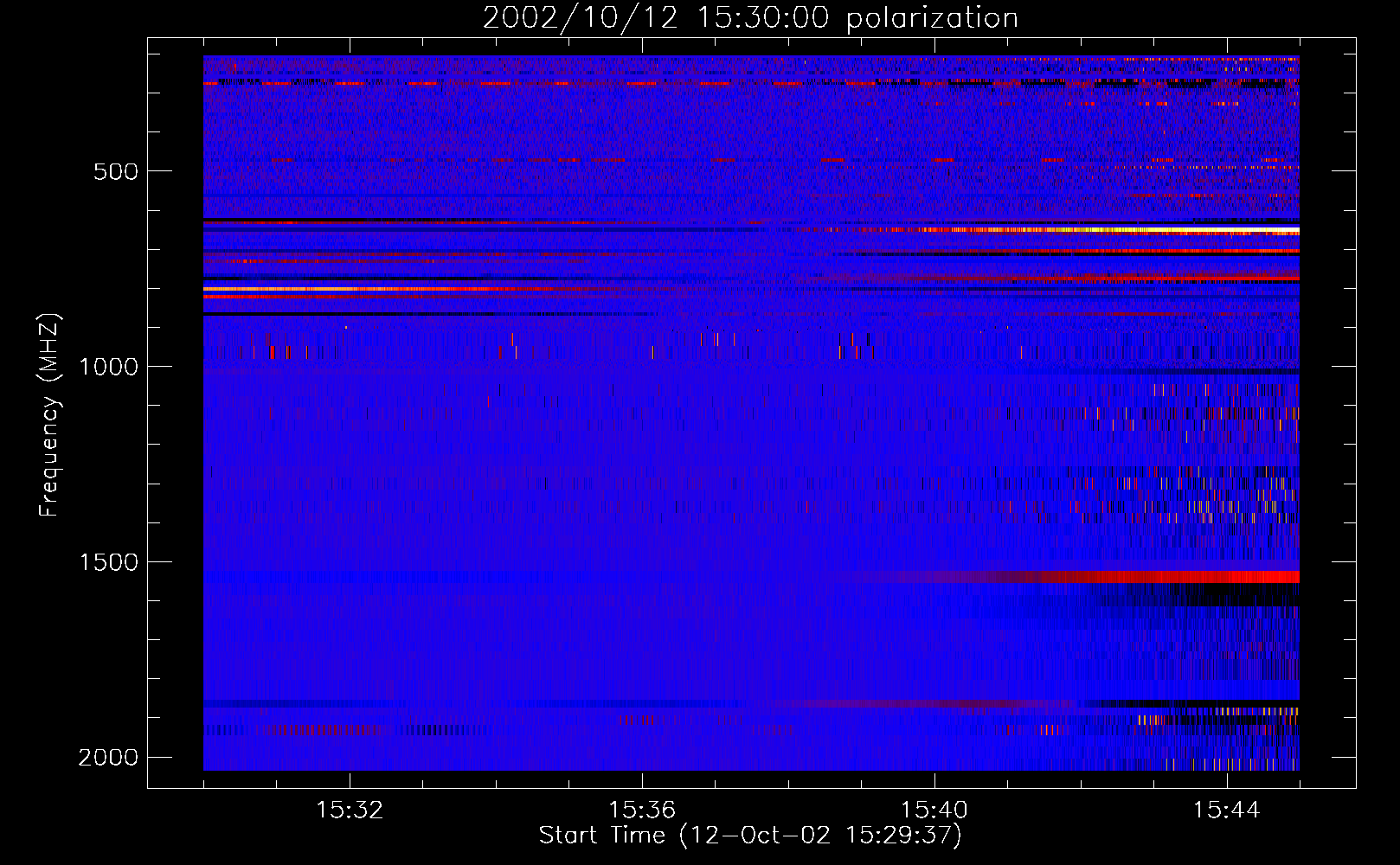The height and width of the screenshot is (865, 1400).
Task: Click the 500 frequency tick label
Action: (x=116, y=171)
